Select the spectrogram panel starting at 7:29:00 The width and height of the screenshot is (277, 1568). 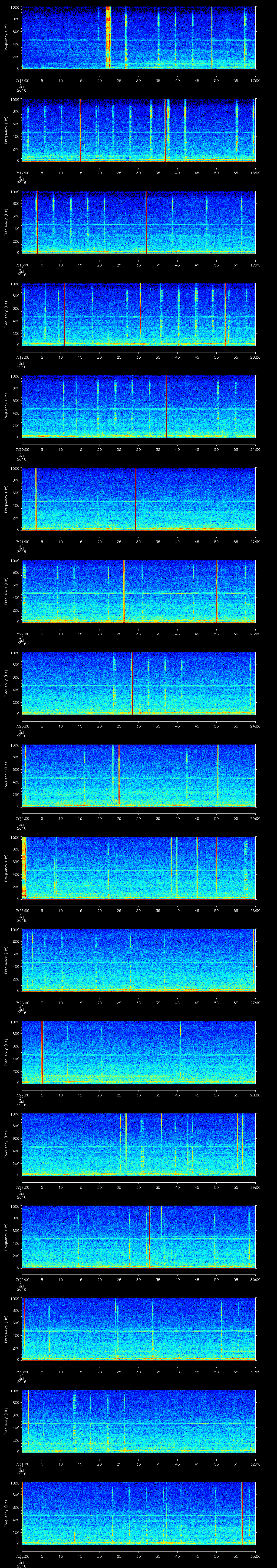[x=138, y=1237]
